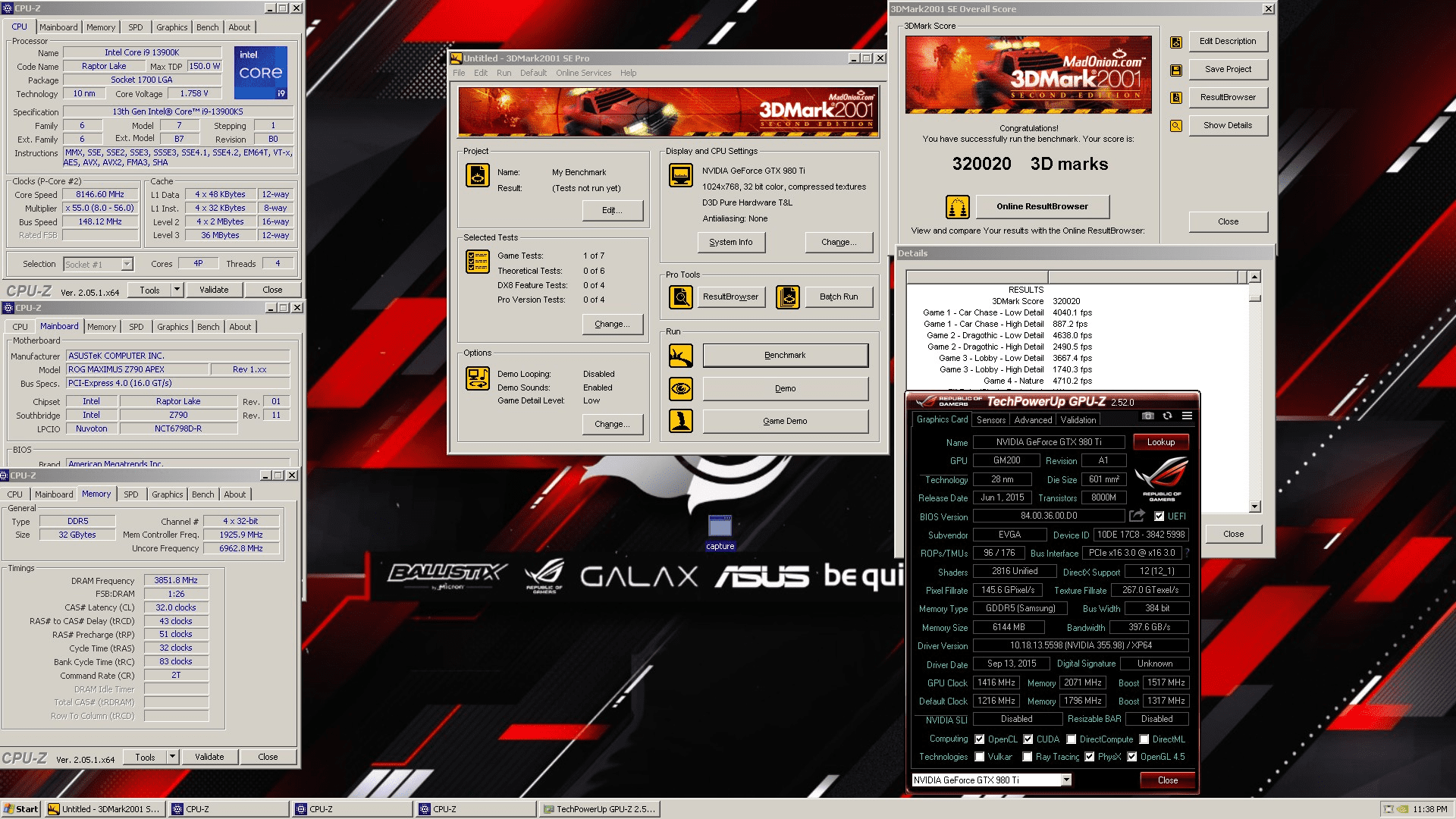Click Show Details magnifier icon

pos(1175,126)
